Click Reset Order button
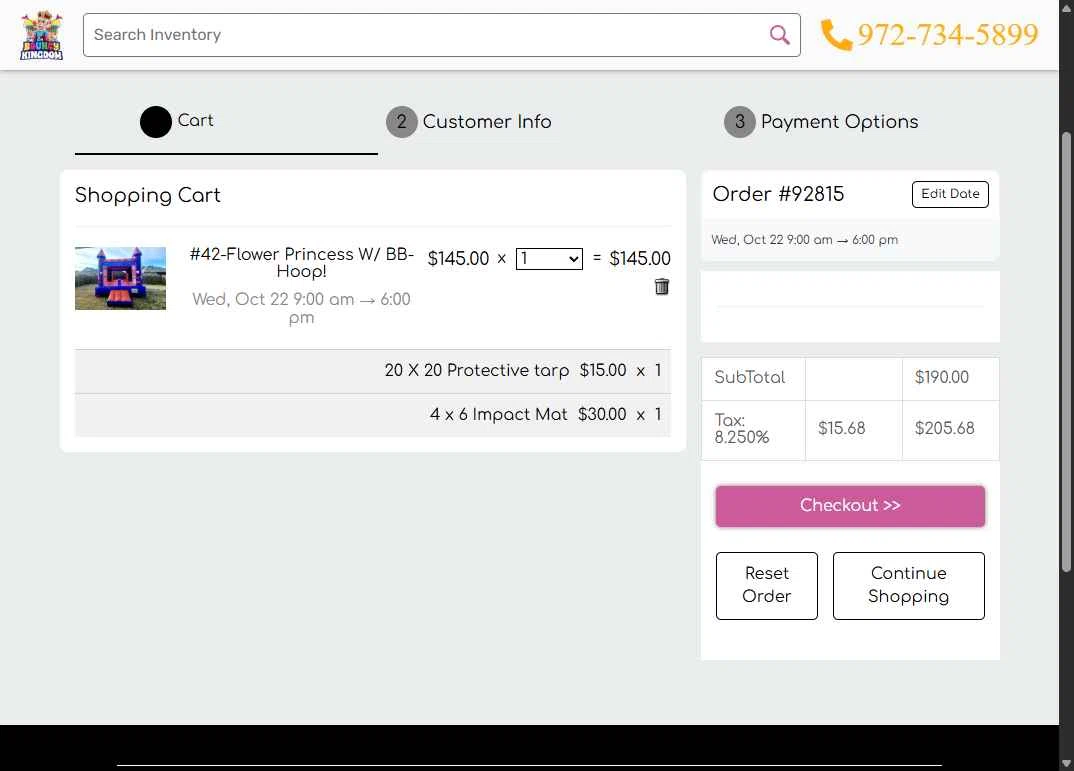1074x771 pixels. [x=766, y=585]
